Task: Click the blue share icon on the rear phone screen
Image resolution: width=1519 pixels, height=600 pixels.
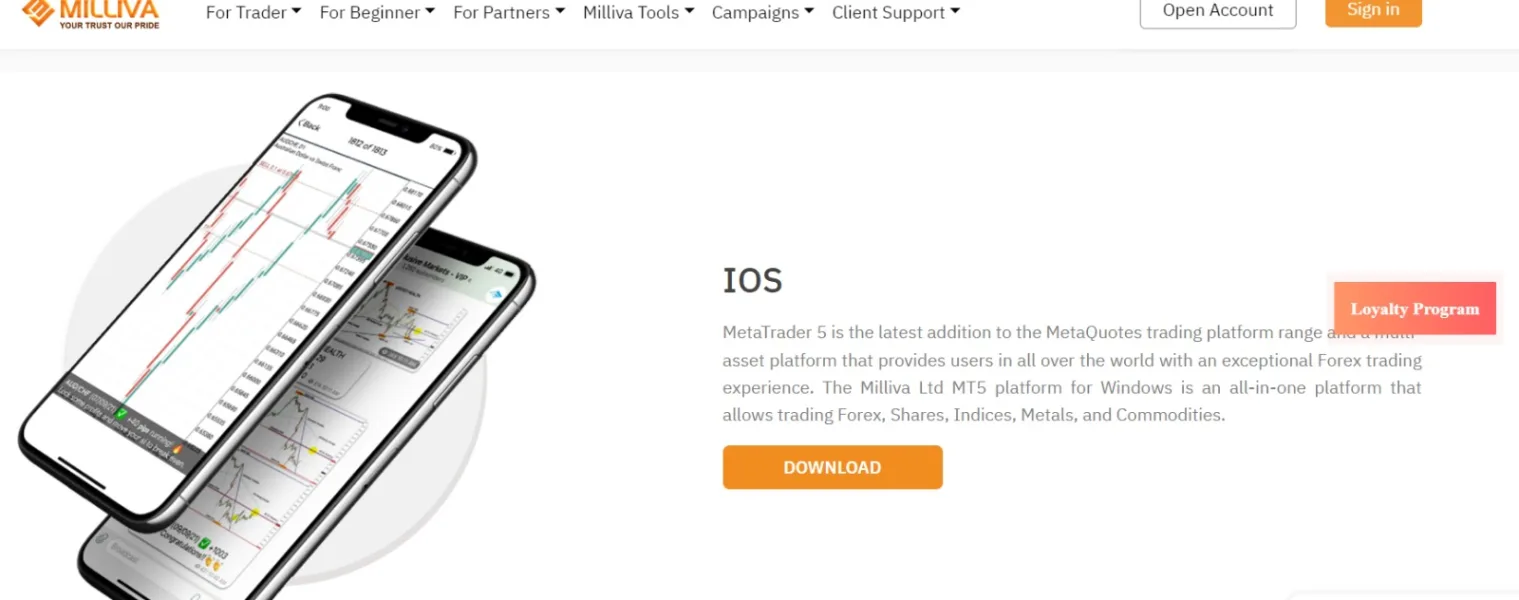Action: click(495, 295)
